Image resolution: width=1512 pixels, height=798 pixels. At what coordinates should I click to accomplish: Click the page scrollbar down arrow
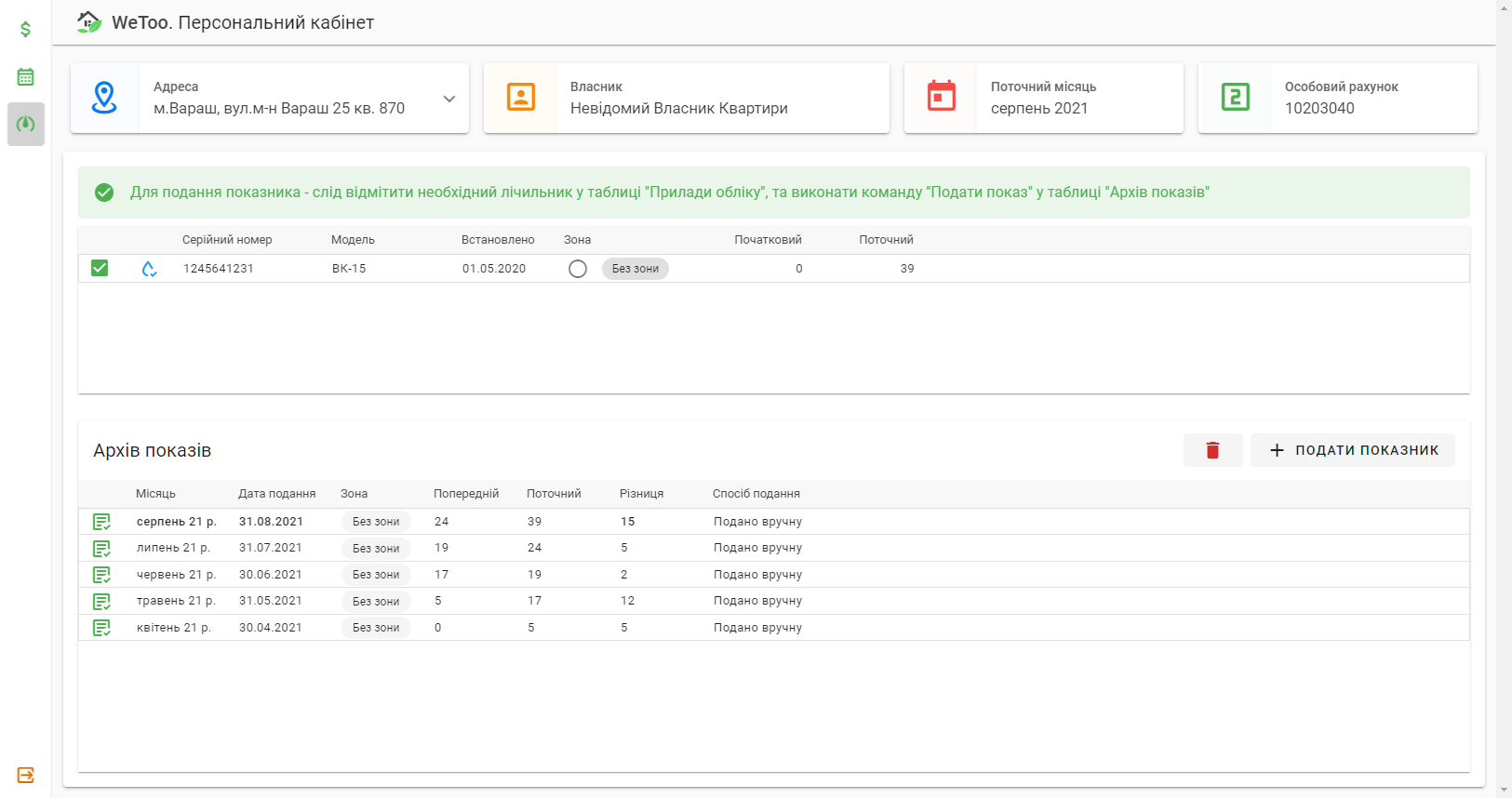pyautogui.click(x=1505, y=791)
